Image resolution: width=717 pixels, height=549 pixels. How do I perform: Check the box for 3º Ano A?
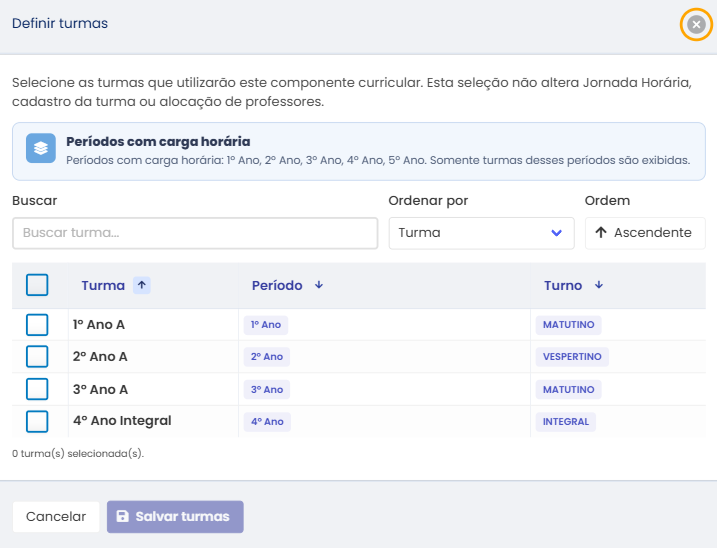click(x=37, y=389)
